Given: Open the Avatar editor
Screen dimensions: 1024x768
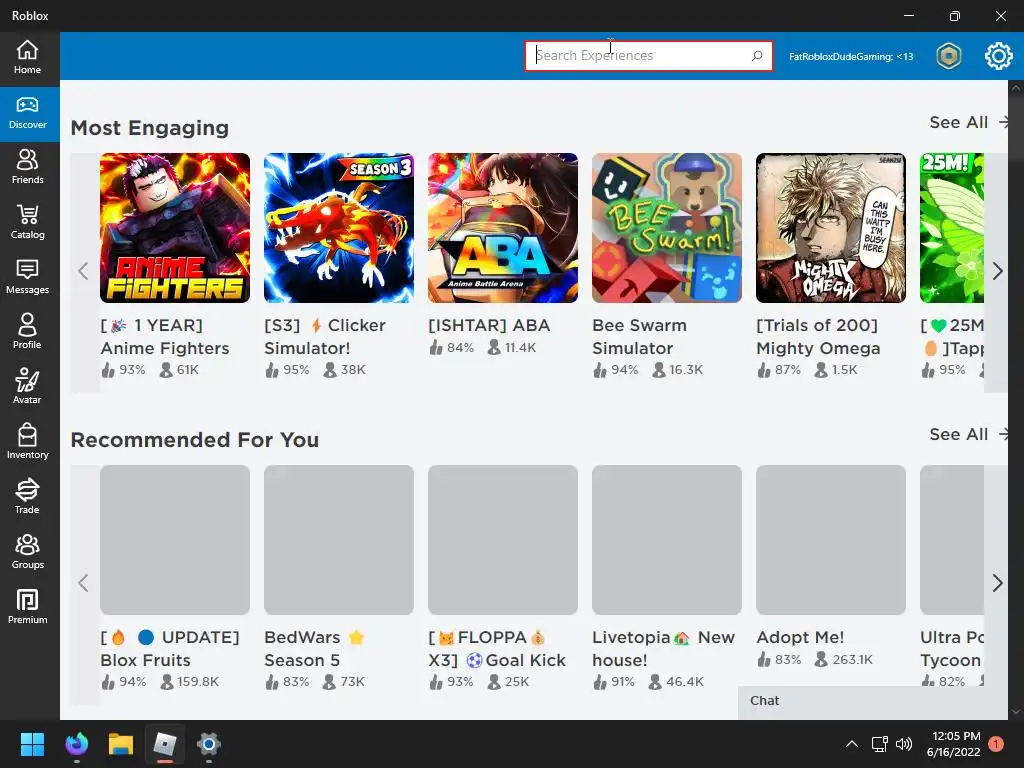Looking at the screenshot, I should 27,387.
